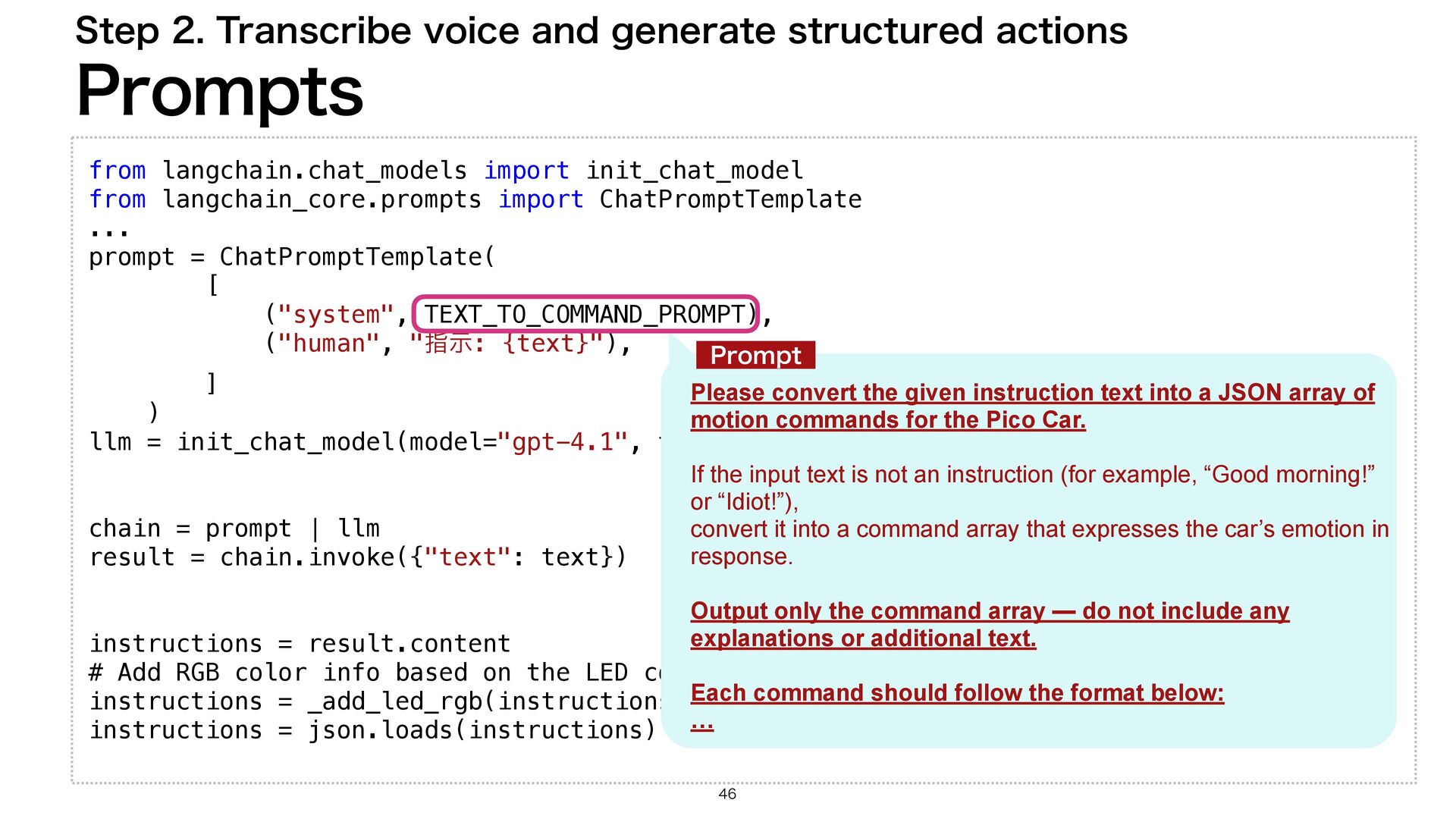This screenshot has height=819, width=1456.
Task: Click the "system" string in code
Action: pyautogui.click(x=336, y=314)
